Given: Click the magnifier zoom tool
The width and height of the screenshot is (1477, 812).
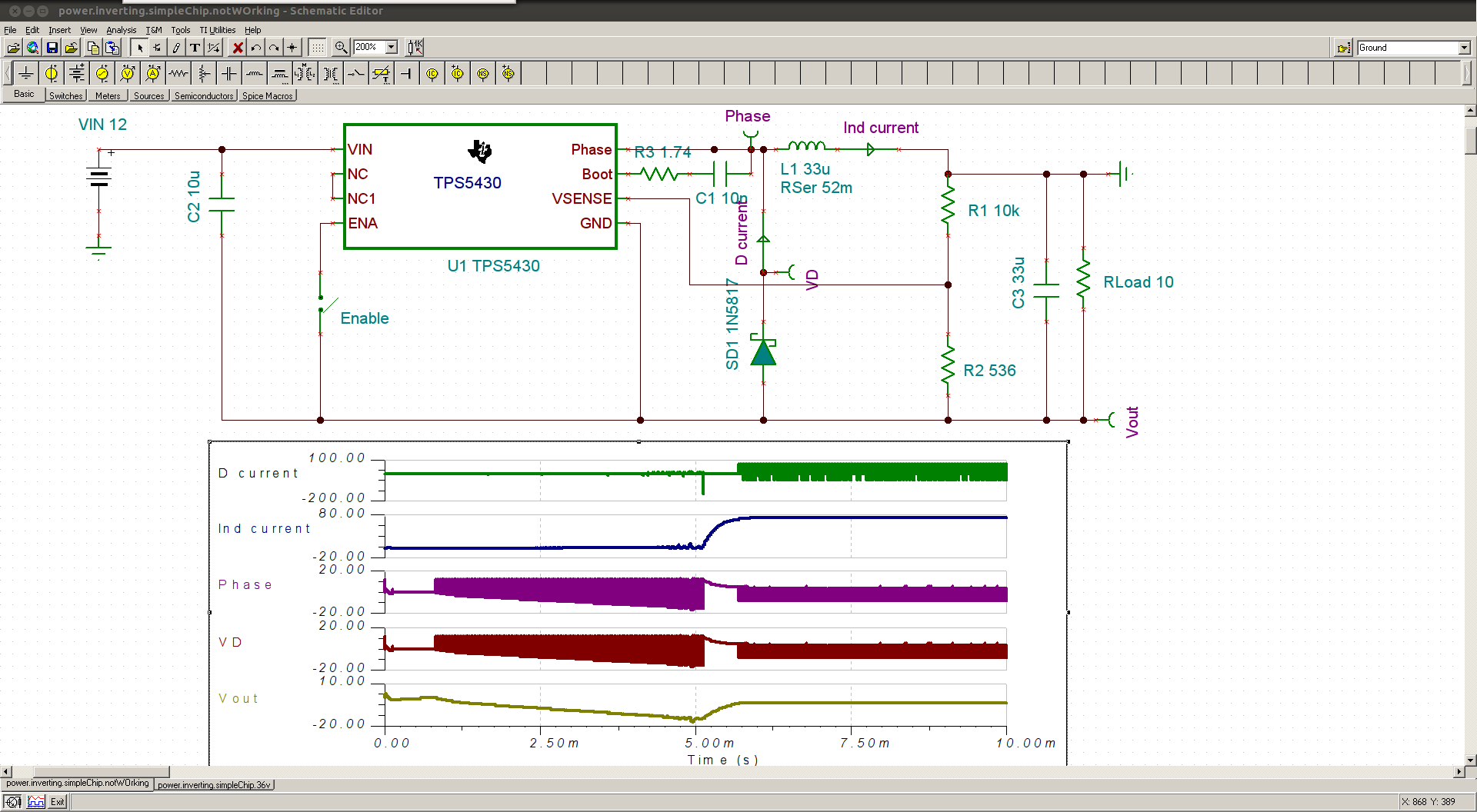Looking at the screenshot, I should click(x=341, y=48).
